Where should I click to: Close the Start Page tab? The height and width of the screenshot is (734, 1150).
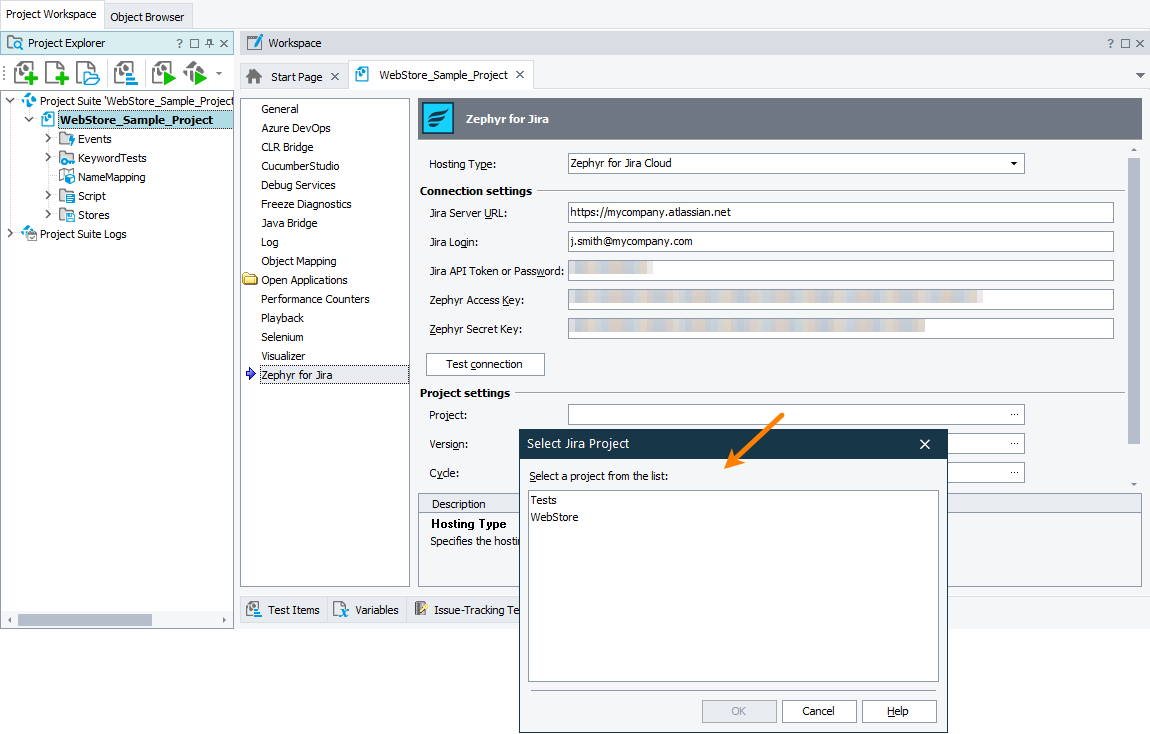click(334, 76)
